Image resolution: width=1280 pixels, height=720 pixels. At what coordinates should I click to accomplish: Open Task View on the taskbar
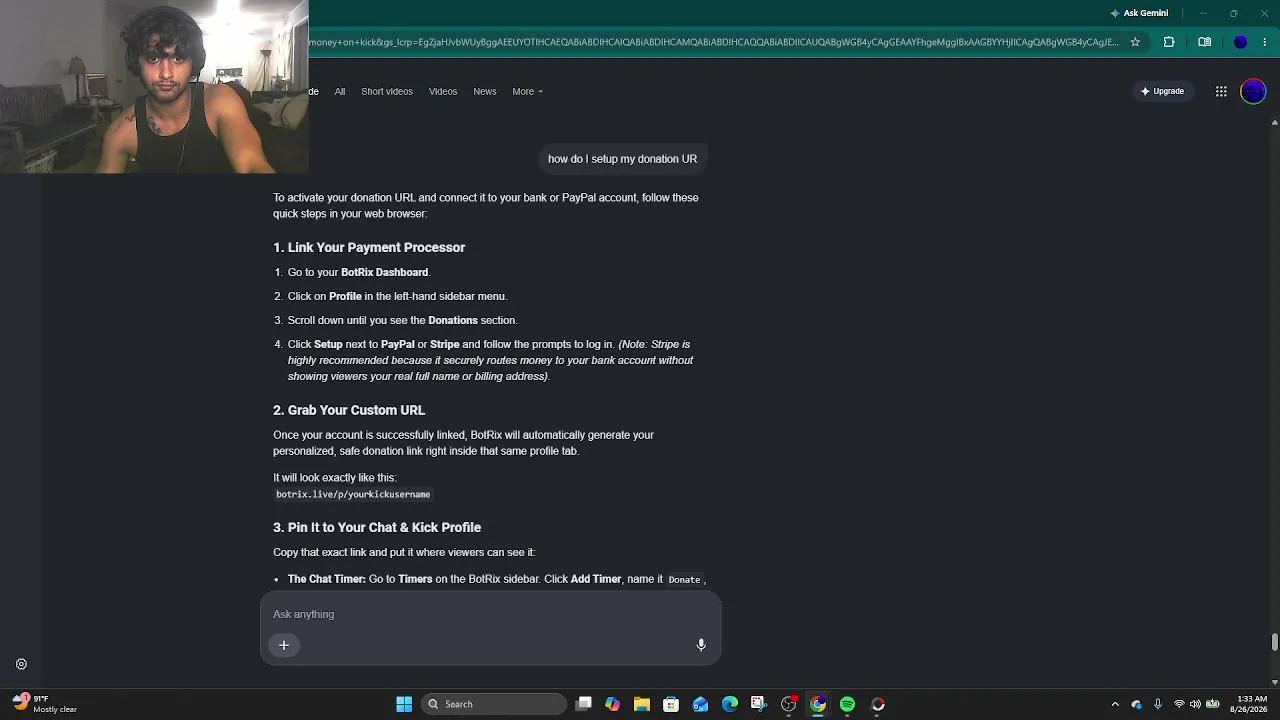(x=584, y=704)
